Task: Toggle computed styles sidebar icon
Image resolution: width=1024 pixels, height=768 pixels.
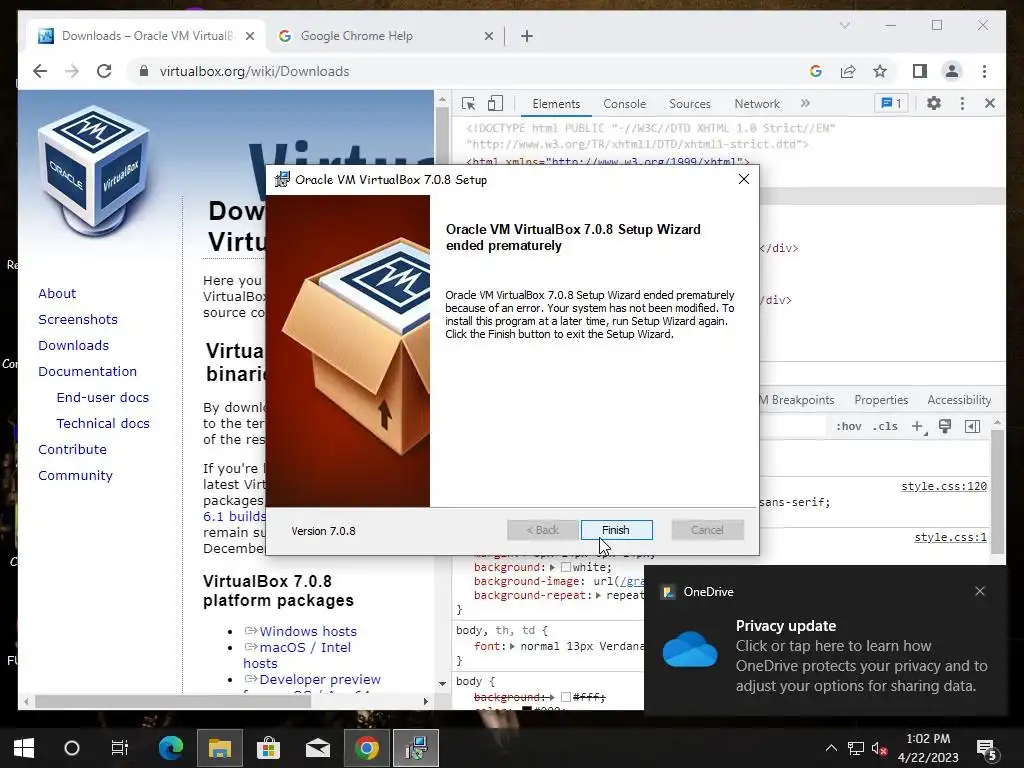Action: point(972,426)
